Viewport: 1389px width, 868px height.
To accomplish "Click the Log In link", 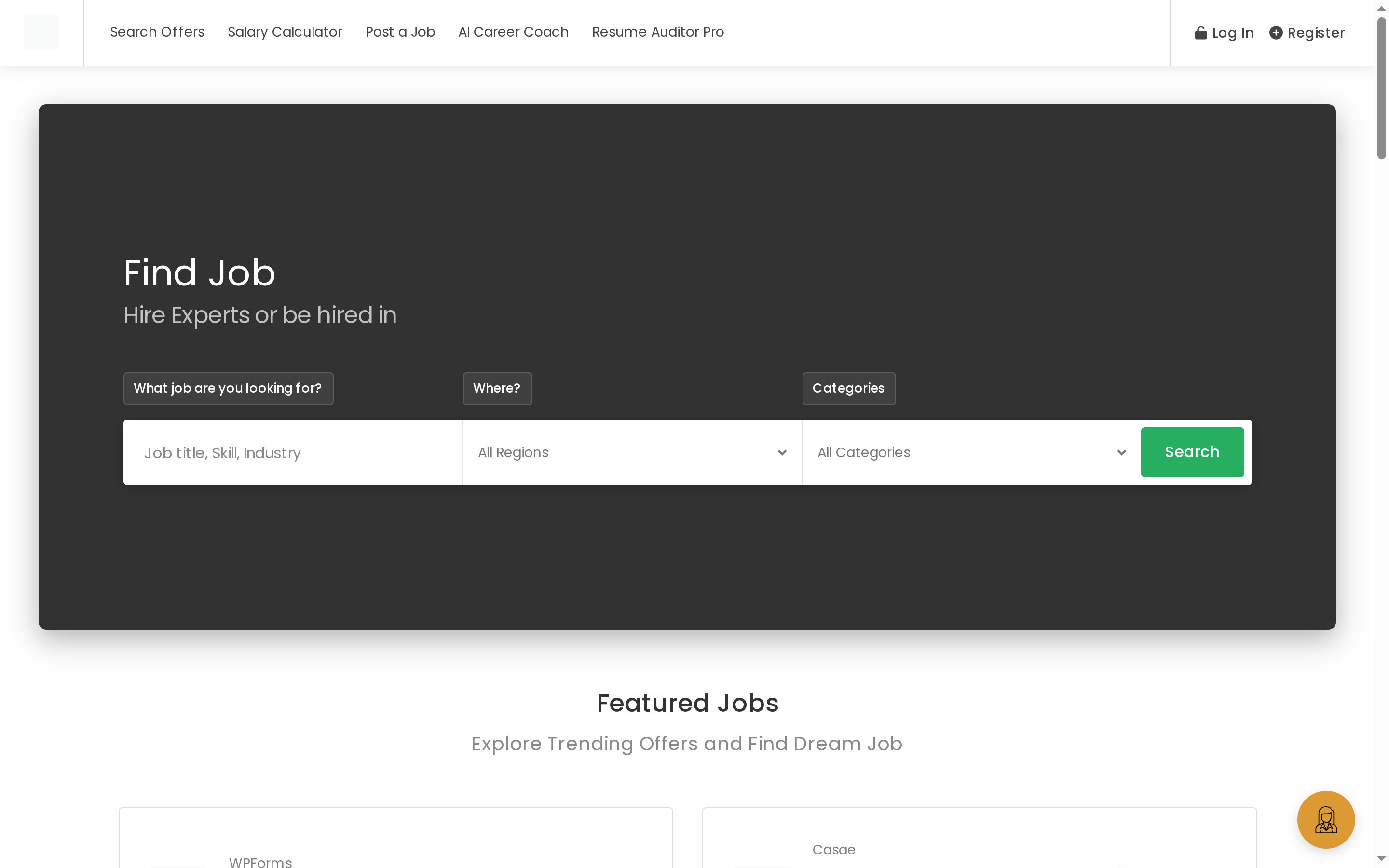I will pyautogui.click(x=1232, y=33).
